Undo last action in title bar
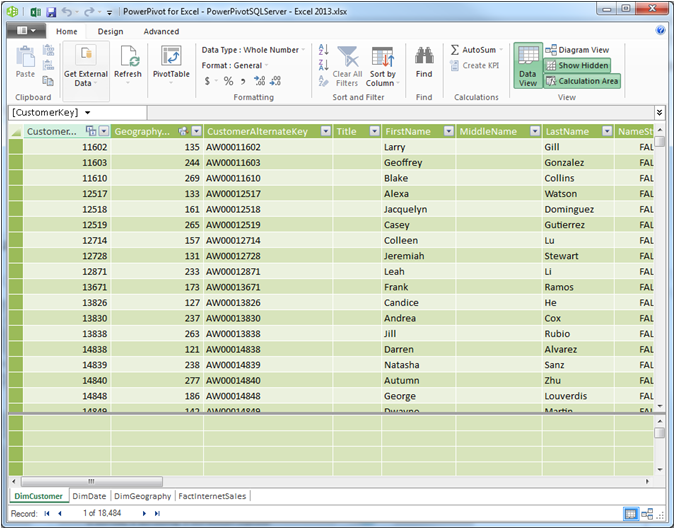 [x=66, y=12]
